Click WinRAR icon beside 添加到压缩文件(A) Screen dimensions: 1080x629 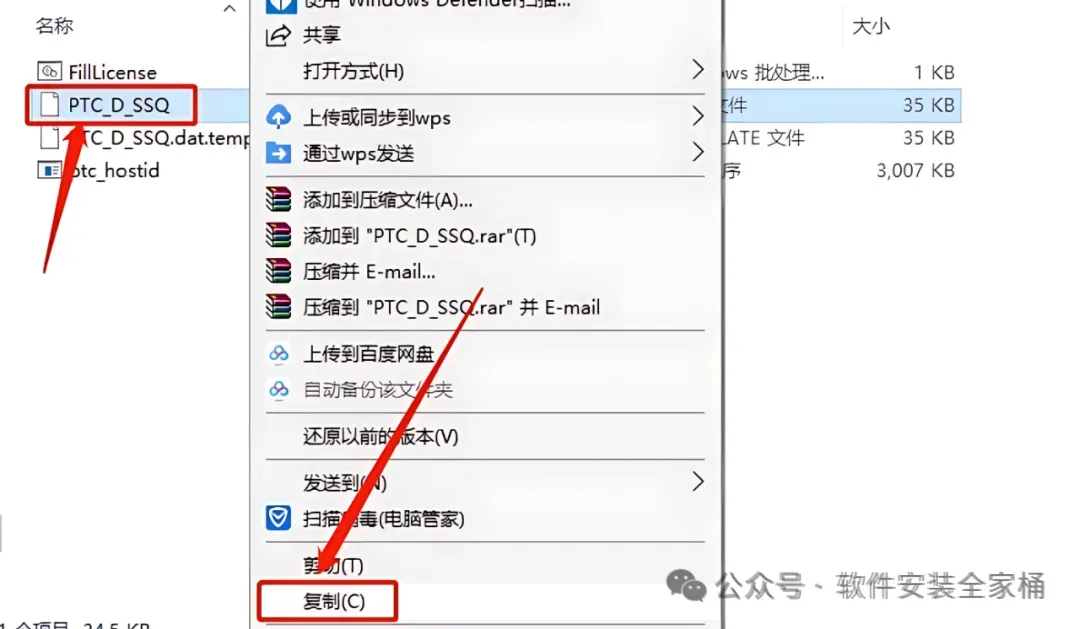[x=278, y=199]
